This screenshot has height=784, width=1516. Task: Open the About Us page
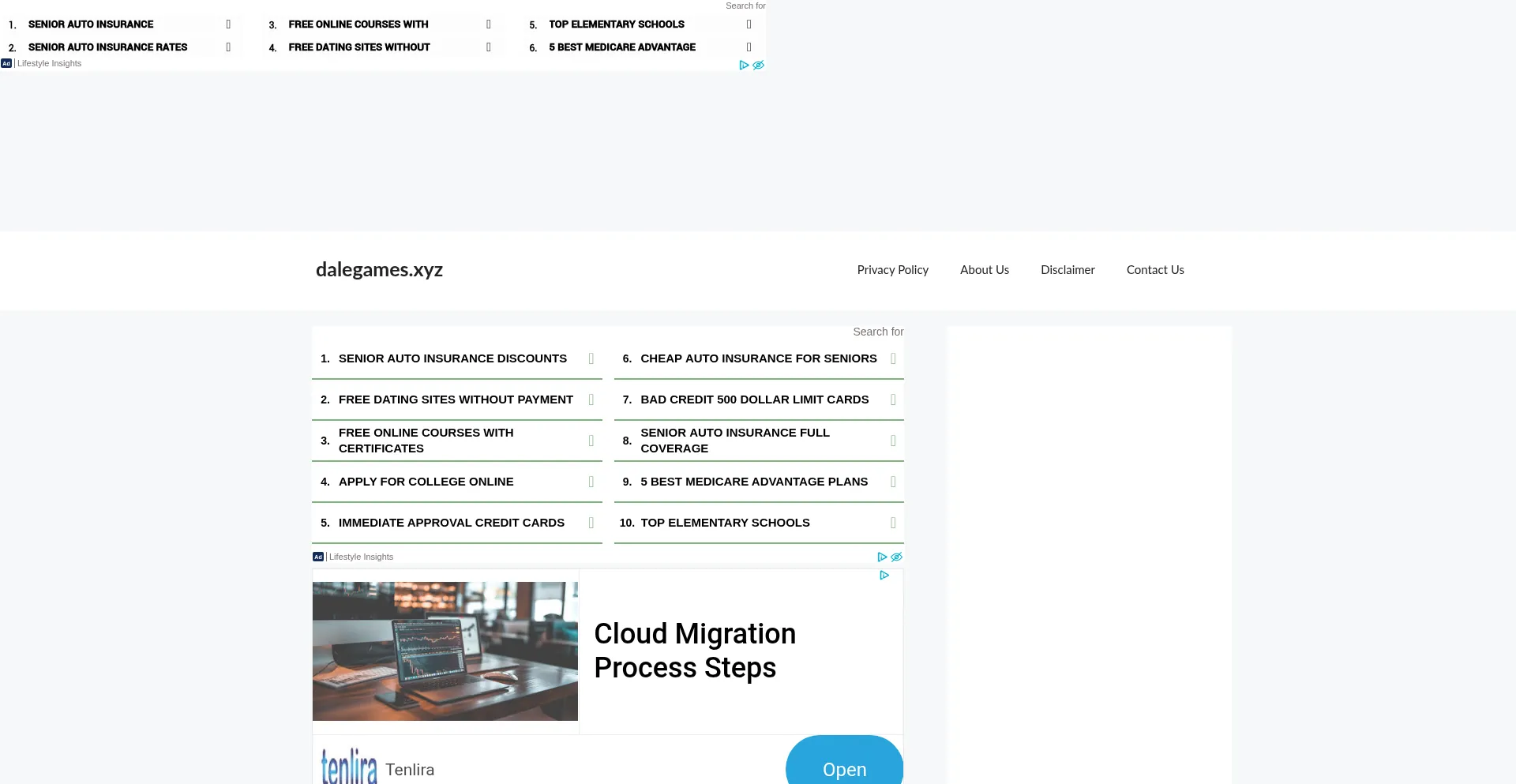coord(985,270)
